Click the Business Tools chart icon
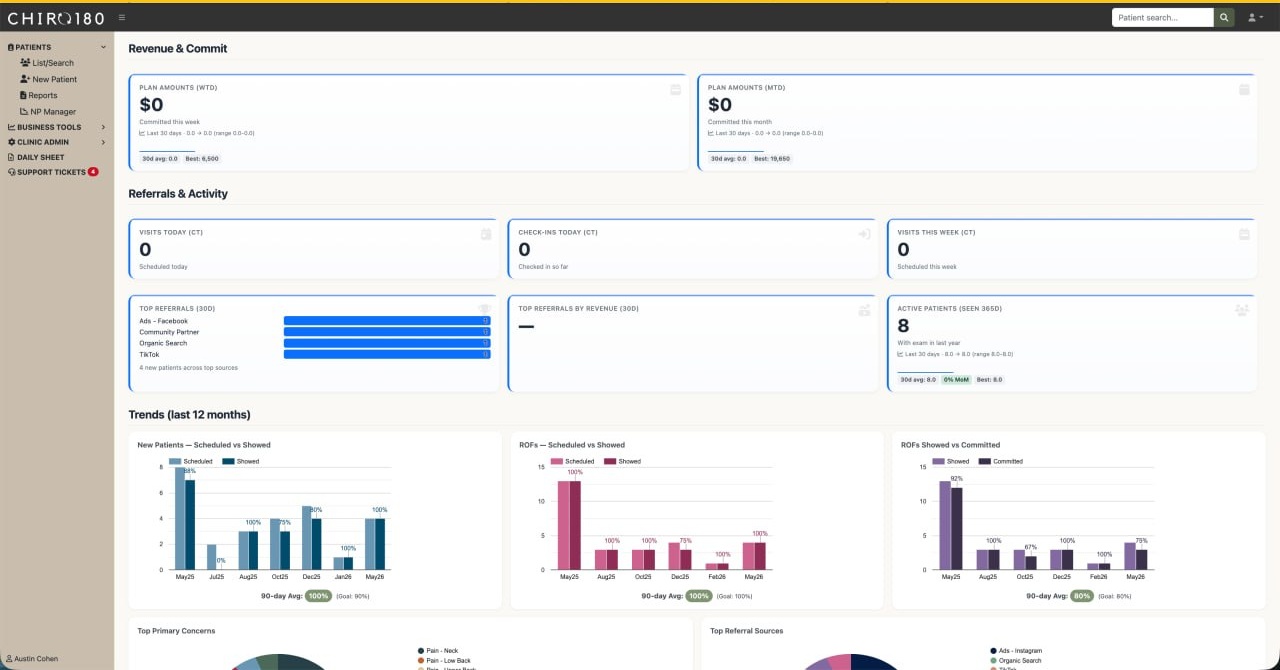Image resolution: width=1280 pixels, height=670 pixels. 11,127
